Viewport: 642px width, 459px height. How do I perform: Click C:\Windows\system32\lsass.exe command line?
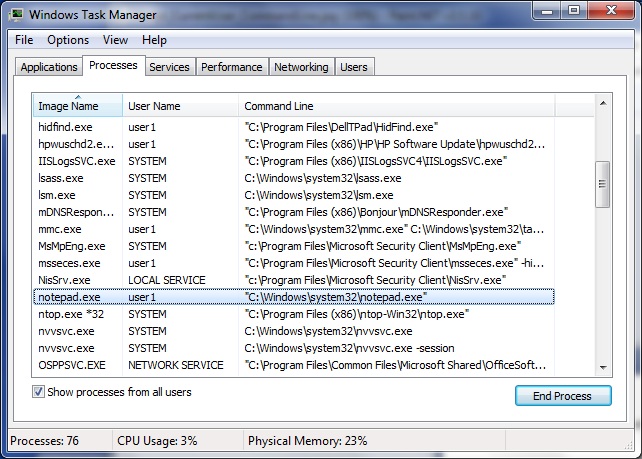[x=323, y=178]
